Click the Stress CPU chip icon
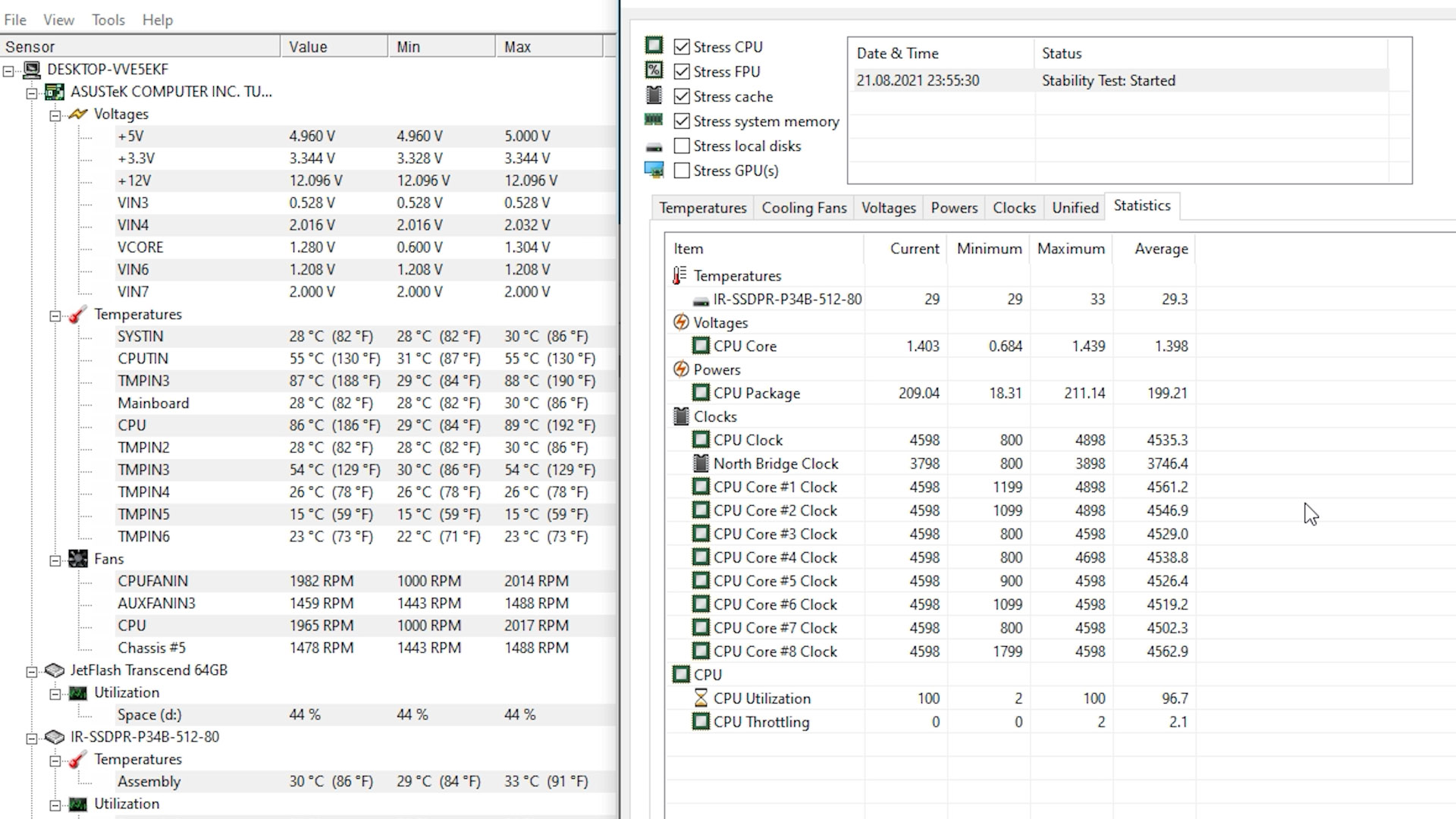Viewport: 1456px width, 819px height. [x=654, y=45]
